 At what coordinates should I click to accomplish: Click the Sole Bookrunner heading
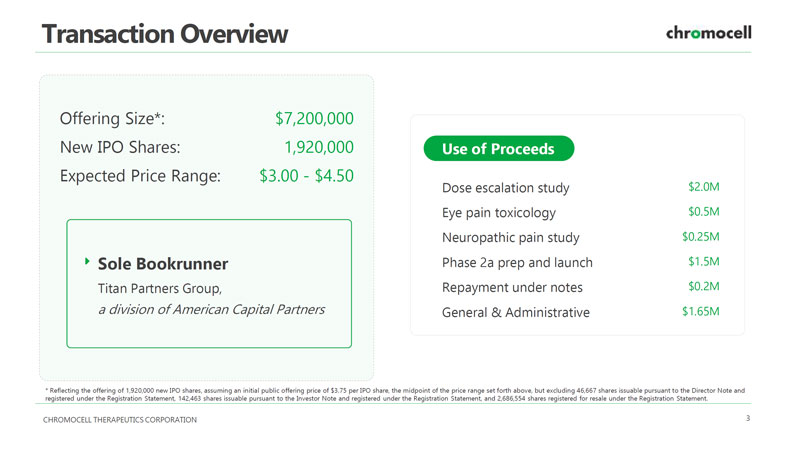(x=162, y=264)
